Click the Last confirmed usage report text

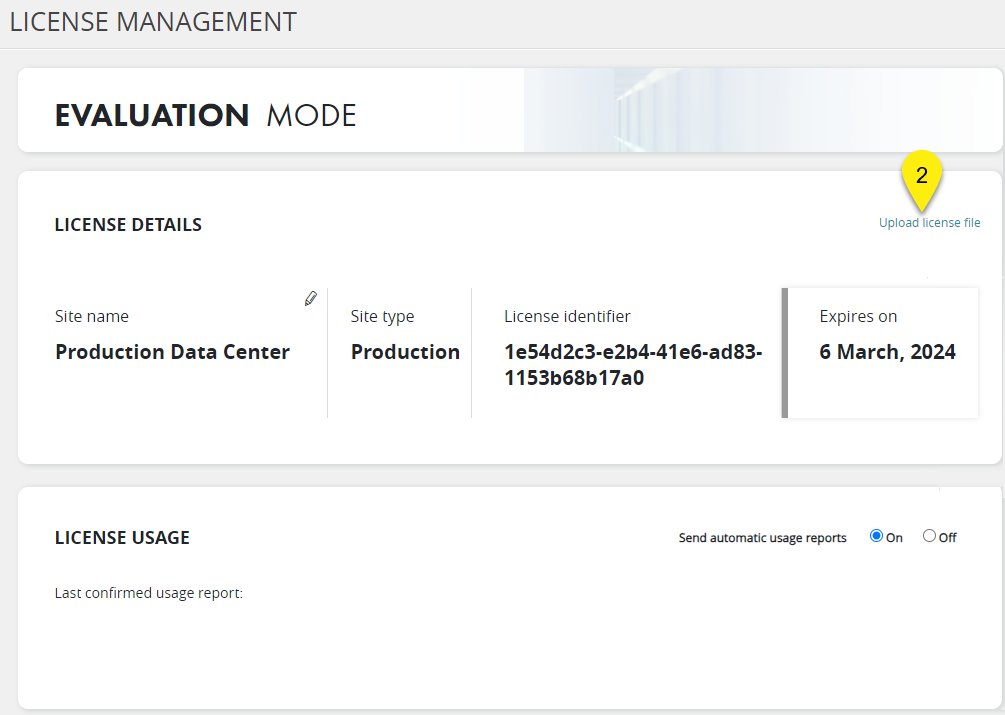[149, 593]
